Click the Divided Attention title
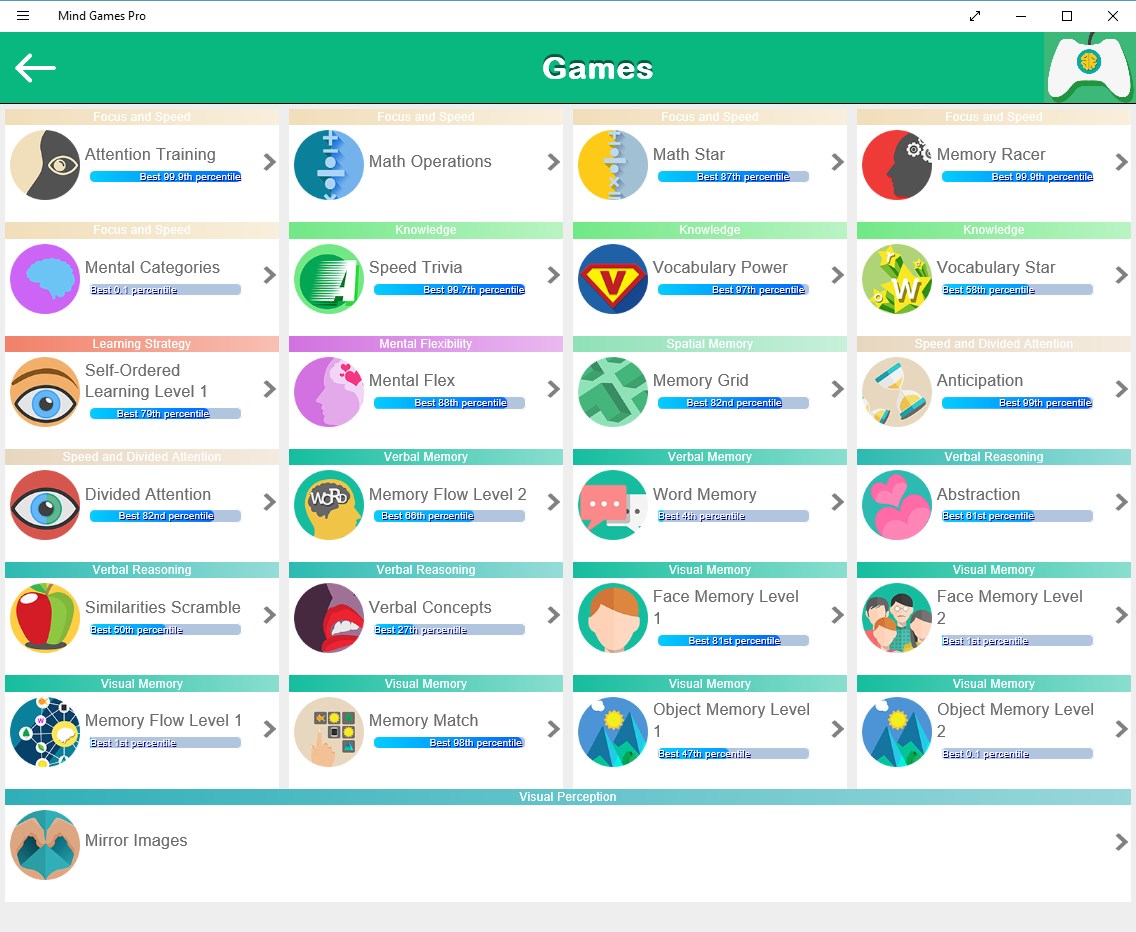 click(x=148, y=494)
